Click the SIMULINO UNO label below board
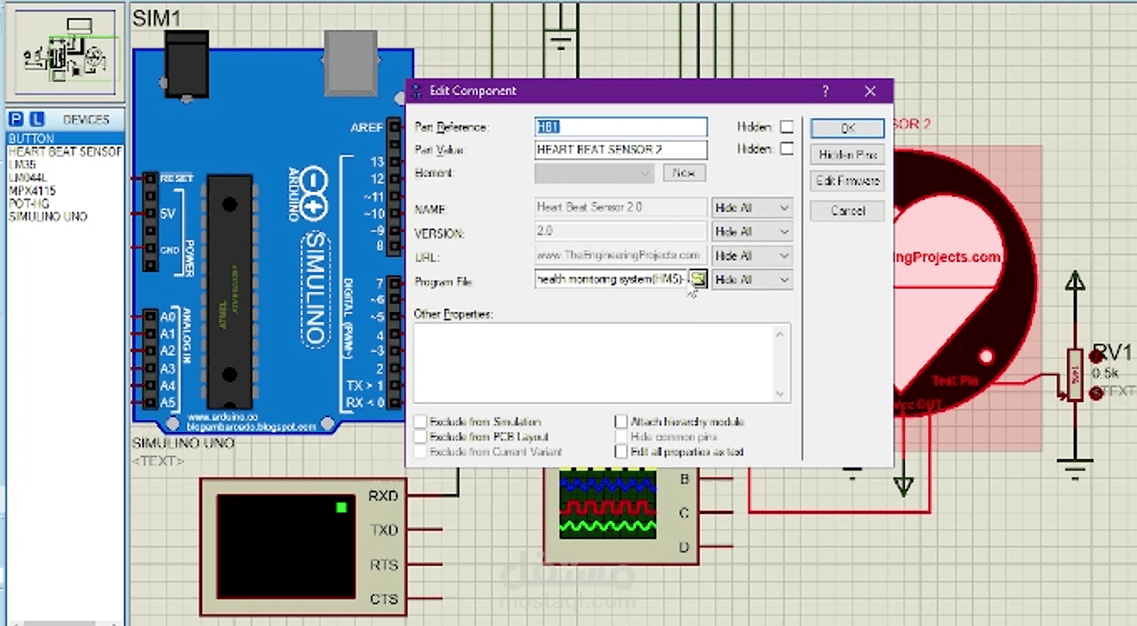Screen dimensions: 1137x626 pos(183,443)
